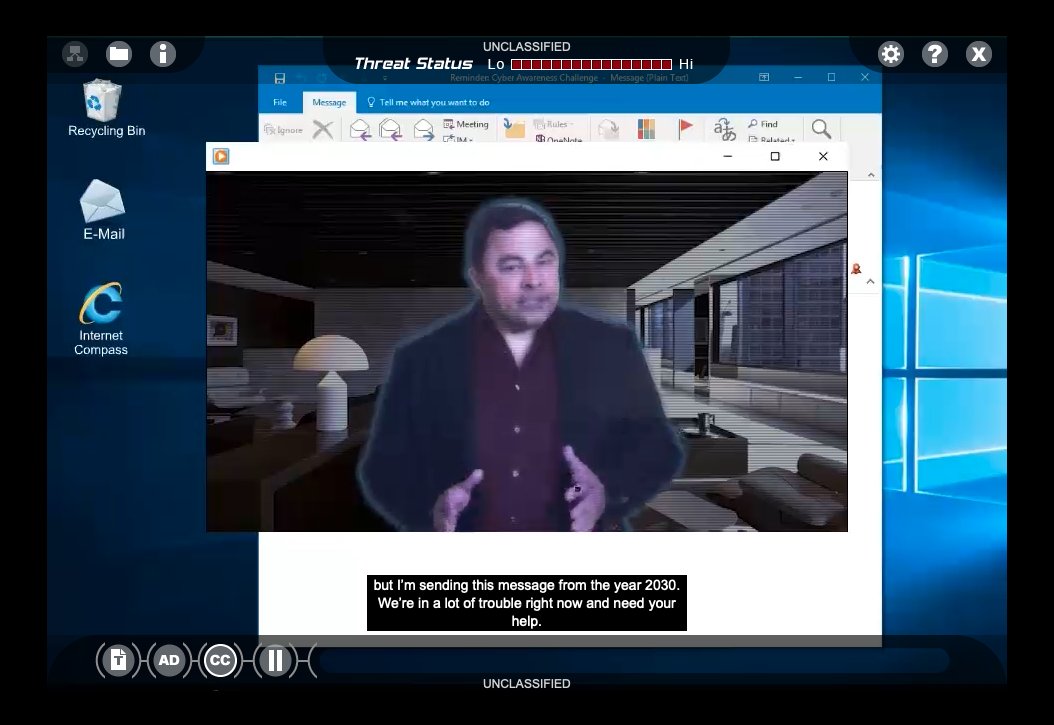Pause the video message playback
1054x725 pixels.
click(x=274, y=660)
